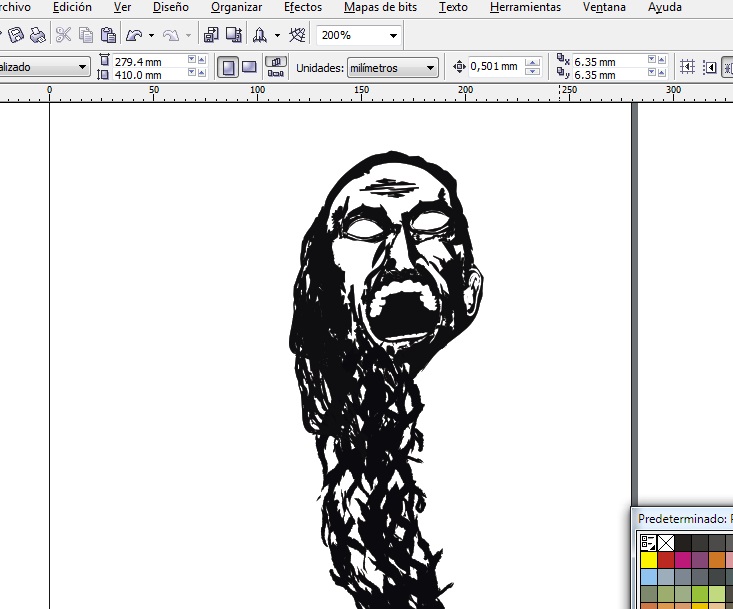The image size is (733, 609).
Task: Click the Copy icon
Action: coord(86,35)
